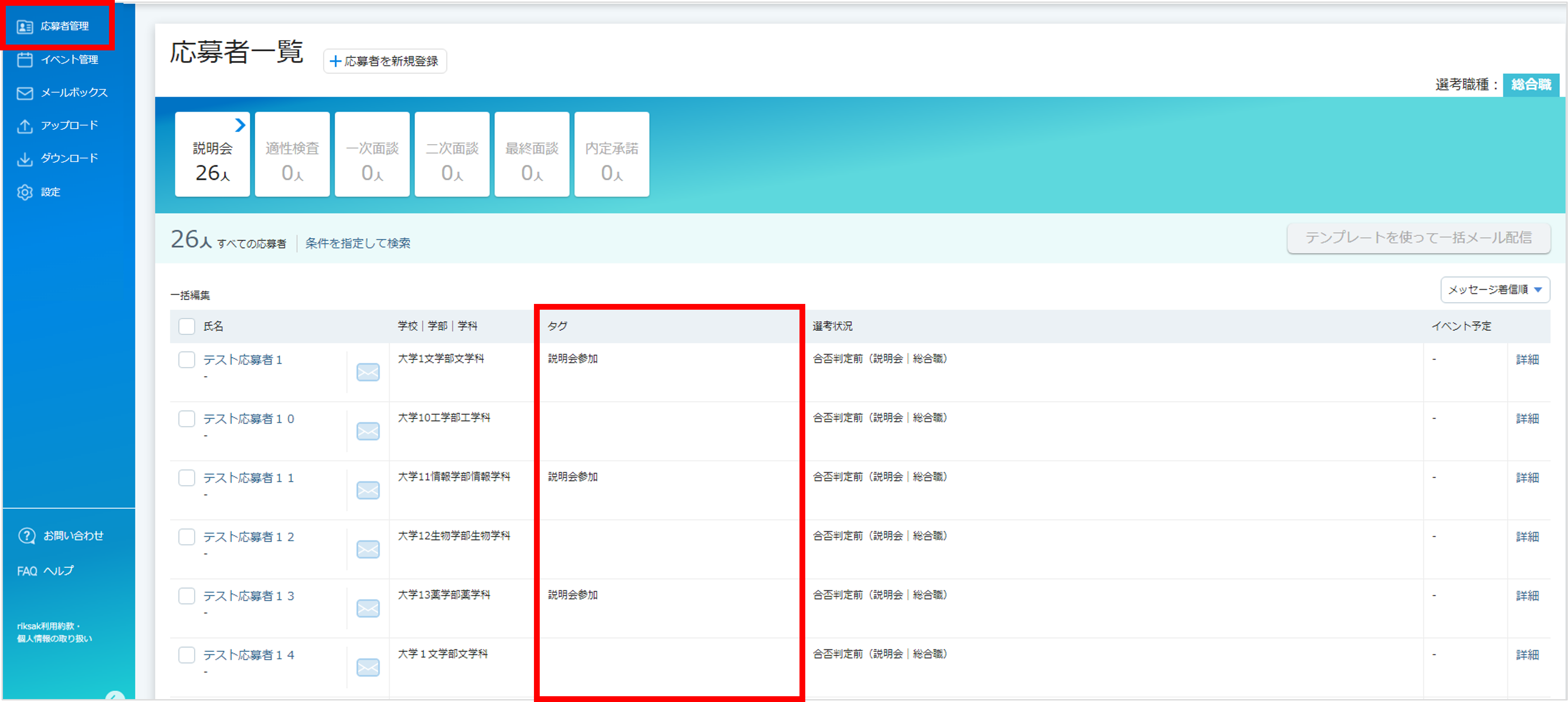Click 詳細 for テスト応募者１４

click(x=1527, y=655)
